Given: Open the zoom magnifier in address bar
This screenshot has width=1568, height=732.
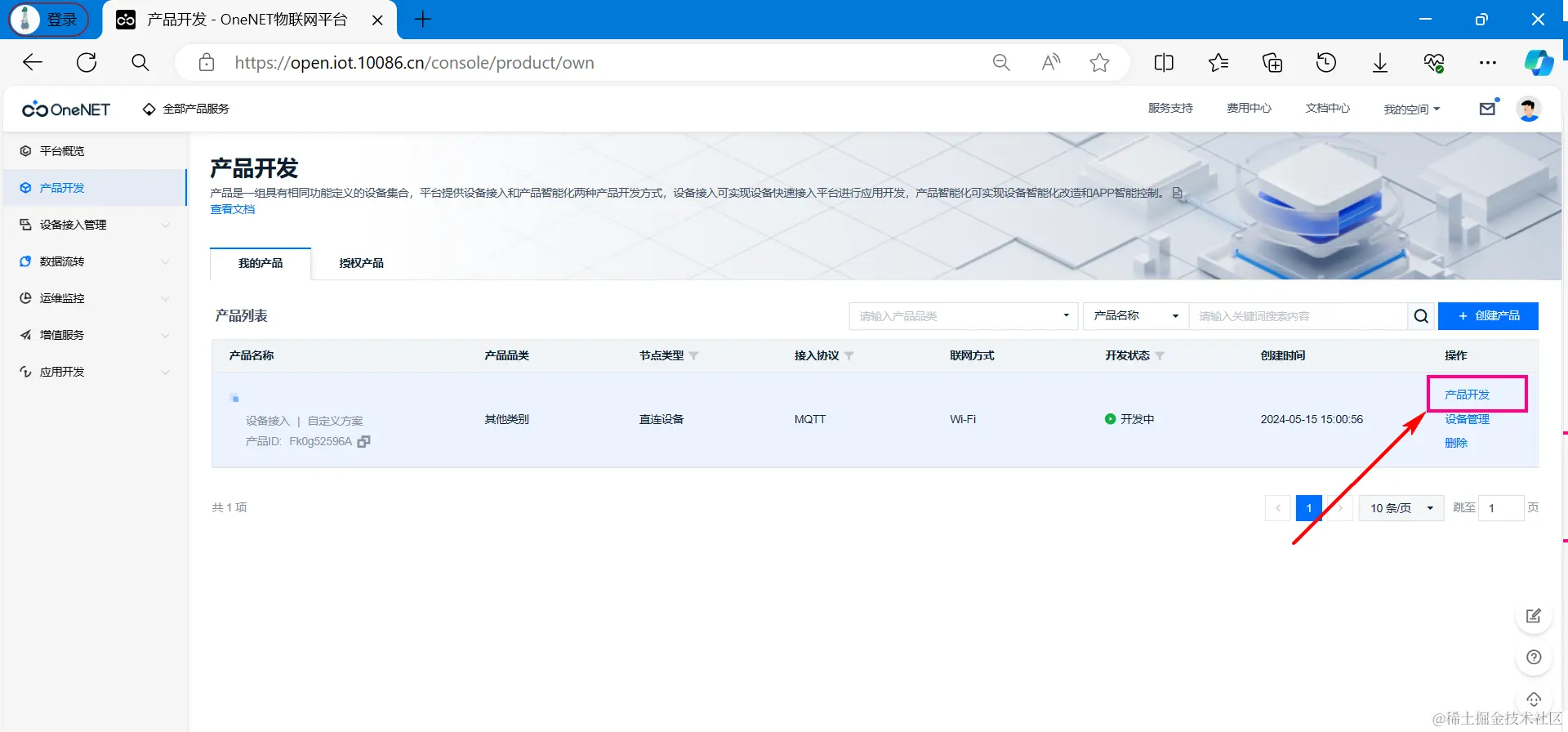Looking at the screenshot, I should coord(1001,62).
